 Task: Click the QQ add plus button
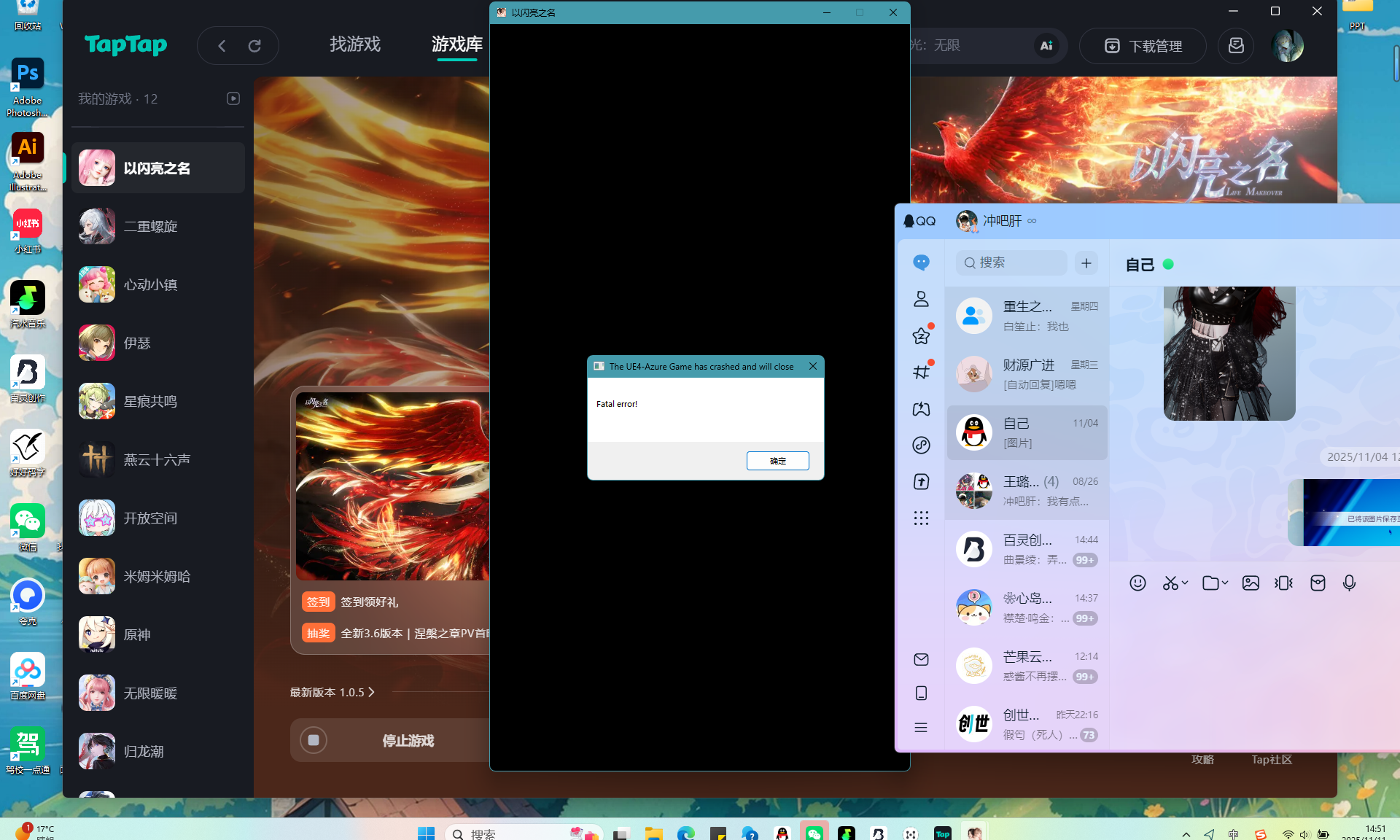pyautogui.click(x=1086, y=263)
